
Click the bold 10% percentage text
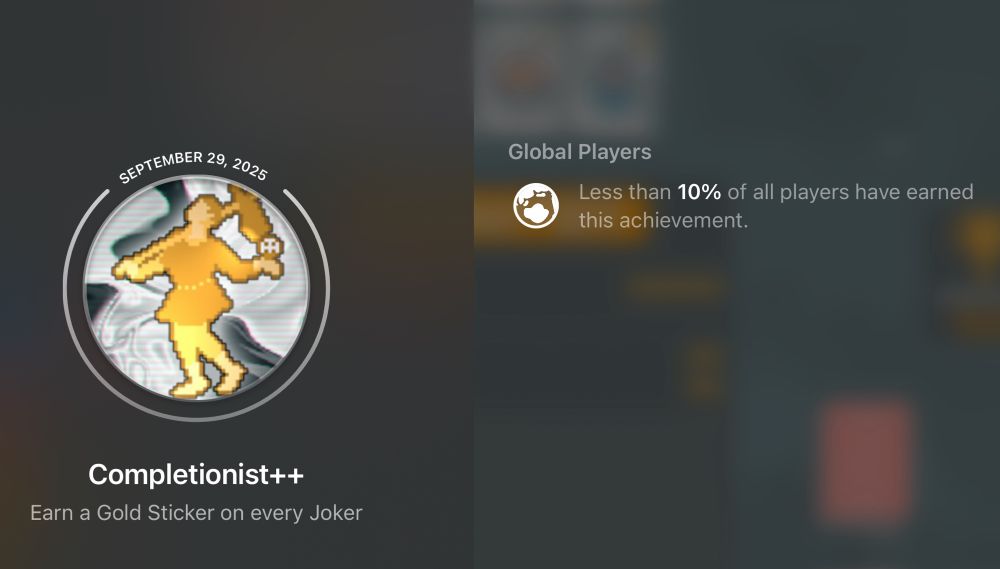699,192
